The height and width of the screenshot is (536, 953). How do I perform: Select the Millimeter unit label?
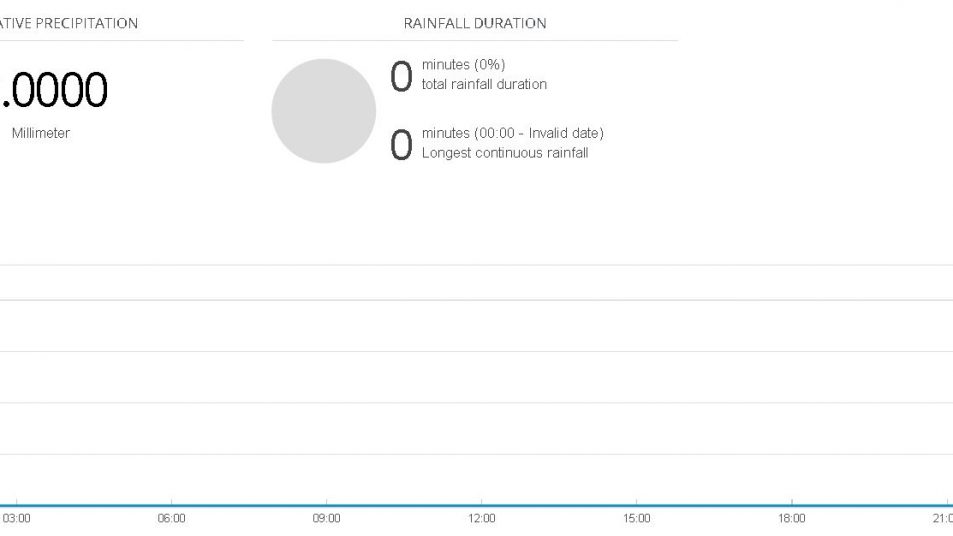tap(41, 133)
